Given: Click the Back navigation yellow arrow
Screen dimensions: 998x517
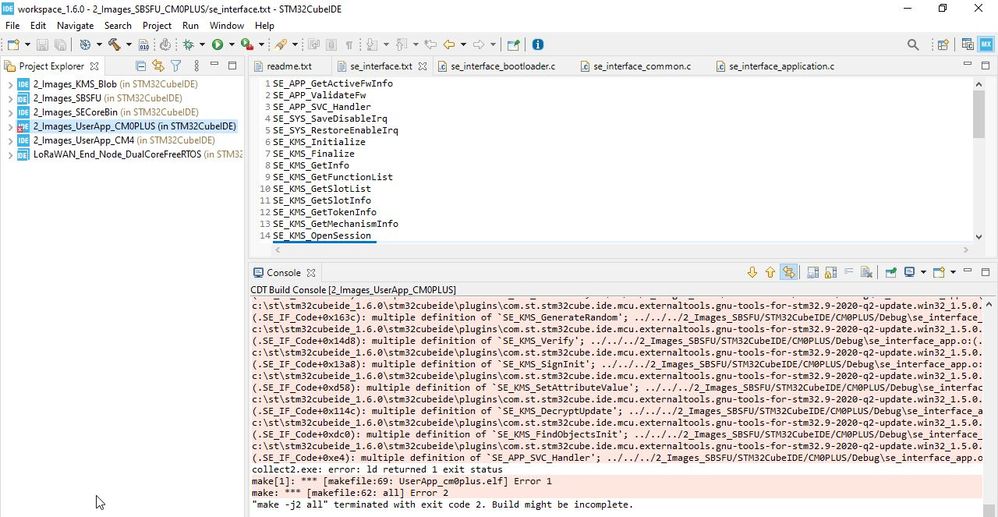Looking at the screenshot, I should pyautogui.click(x=449, y=45).
